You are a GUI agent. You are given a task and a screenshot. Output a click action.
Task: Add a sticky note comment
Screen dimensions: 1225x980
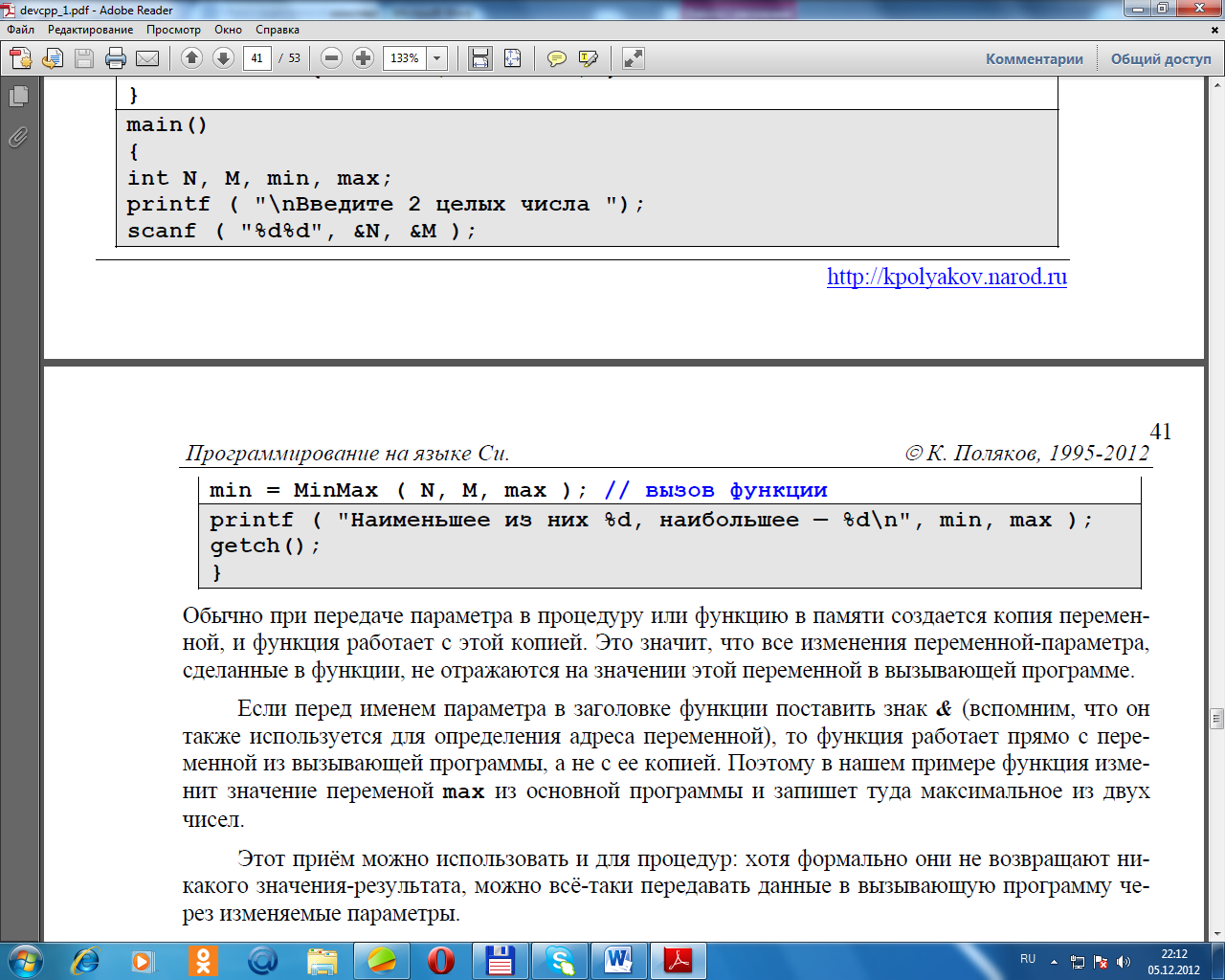pyautogui.click(x=556, y=58)
